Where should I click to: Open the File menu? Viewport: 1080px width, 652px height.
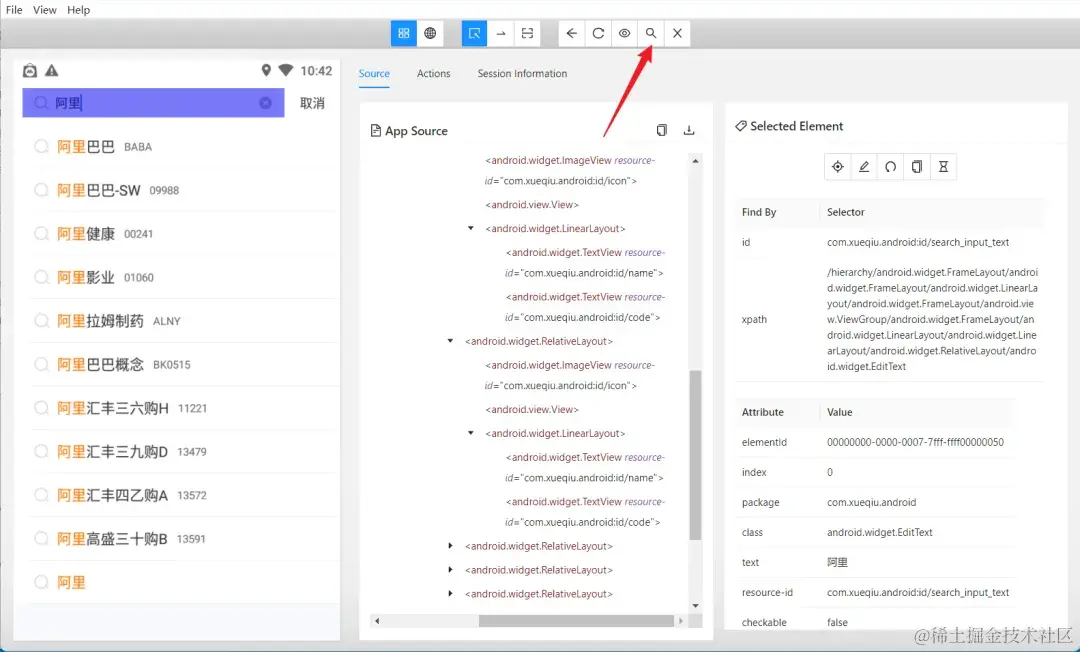point(14,10)
